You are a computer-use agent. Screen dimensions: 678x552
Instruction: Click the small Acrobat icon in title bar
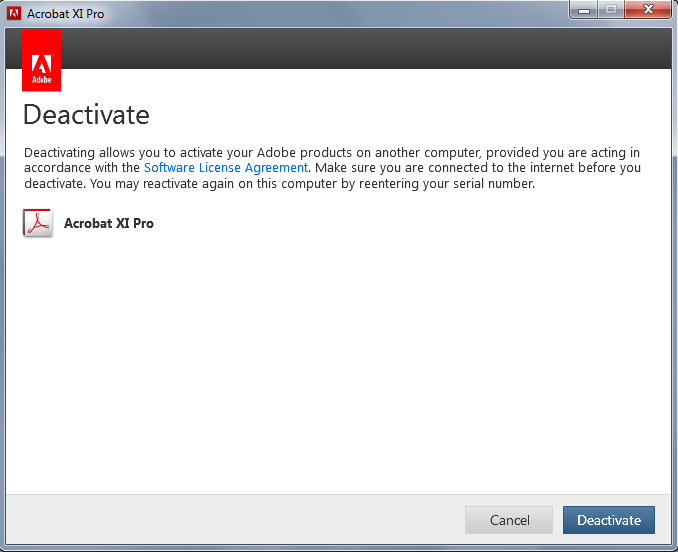[14, 14]
